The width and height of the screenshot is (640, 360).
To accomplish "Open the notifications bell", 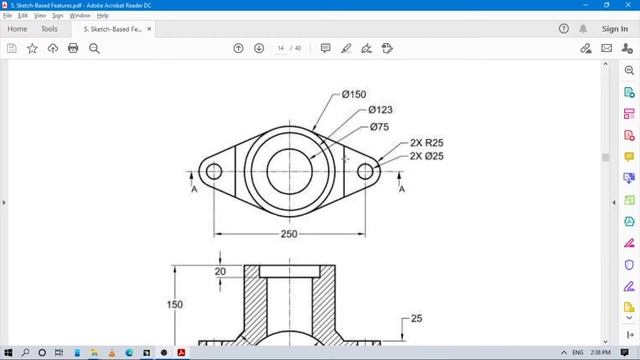I will click(583, 29).
